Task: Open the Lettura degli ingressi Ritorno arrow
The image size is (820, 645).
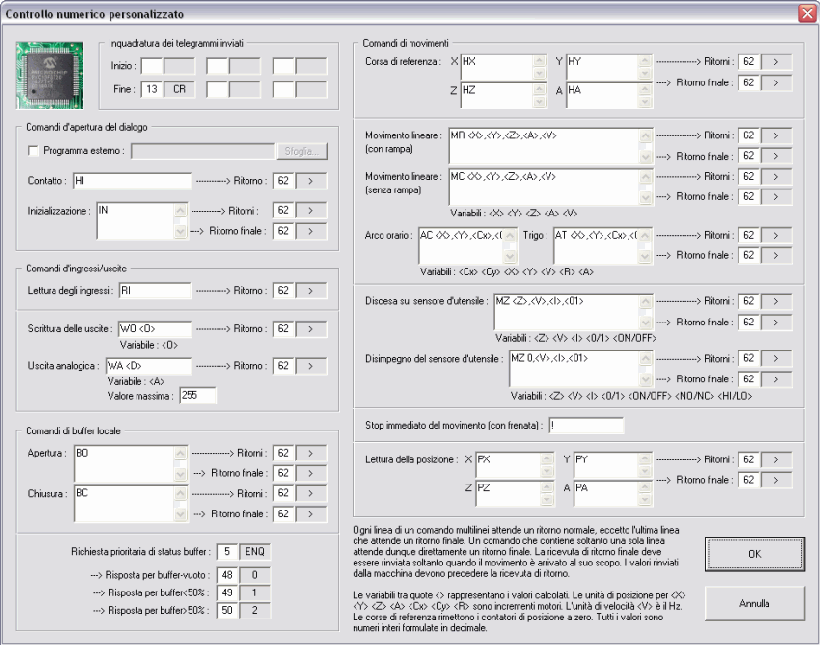Action: click(x=311, y=291)
